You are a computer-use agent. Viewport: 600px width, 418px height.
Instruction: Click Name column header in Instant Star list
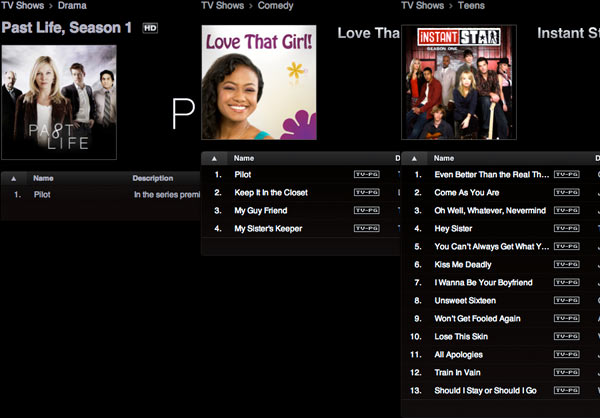tap(445, 158)
